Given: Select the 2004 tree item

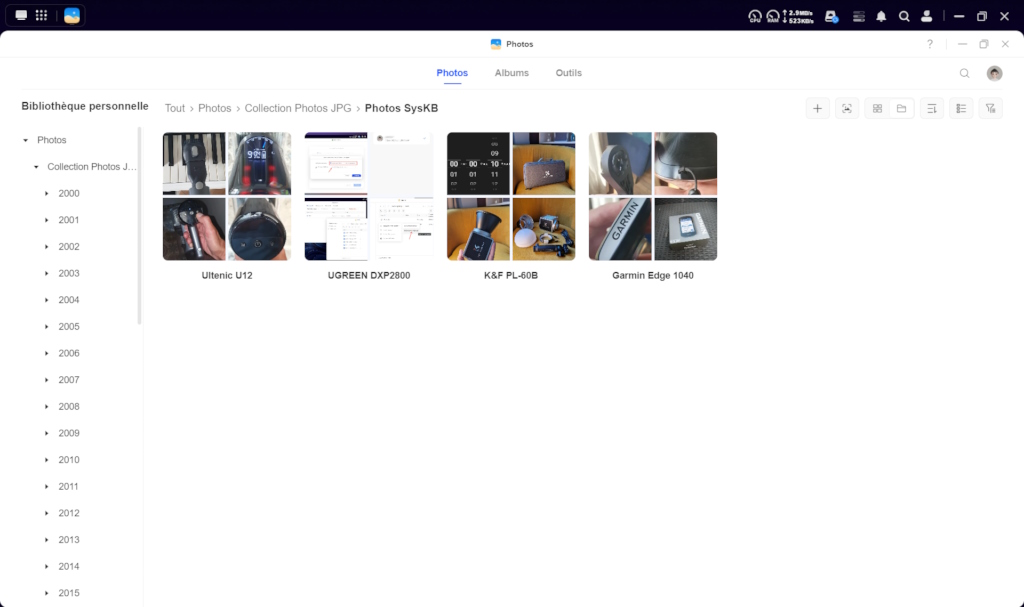Looking at the screenshot, I should point(69,300).
